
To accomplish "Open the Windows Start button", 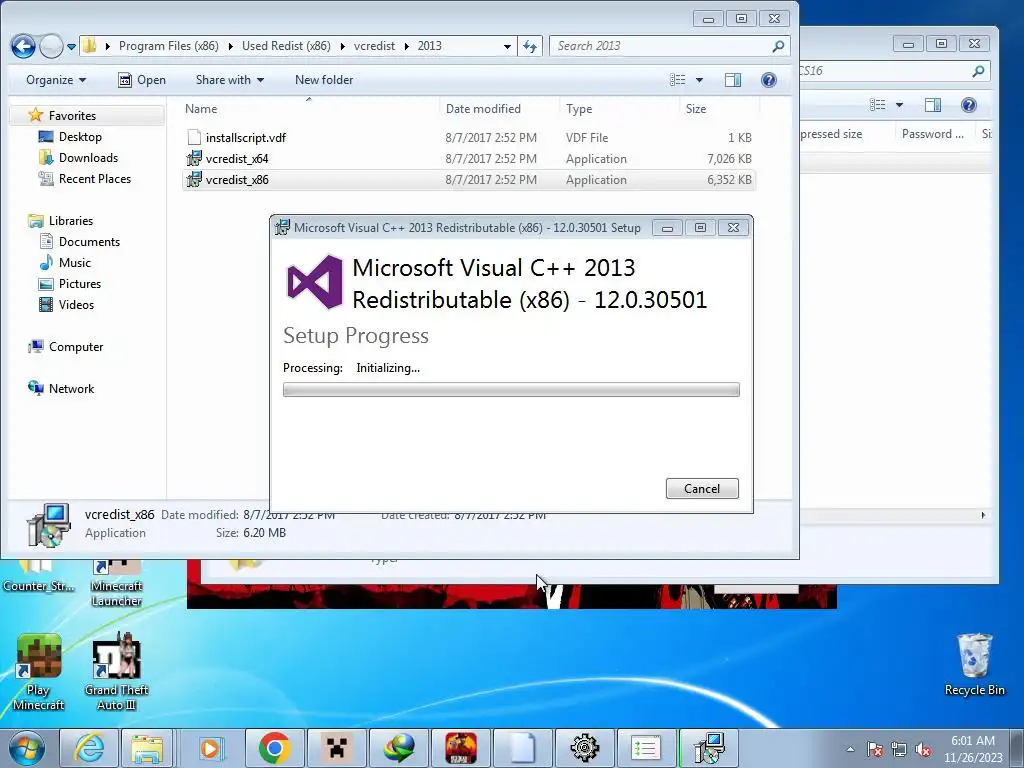I will tap(25, 748).
